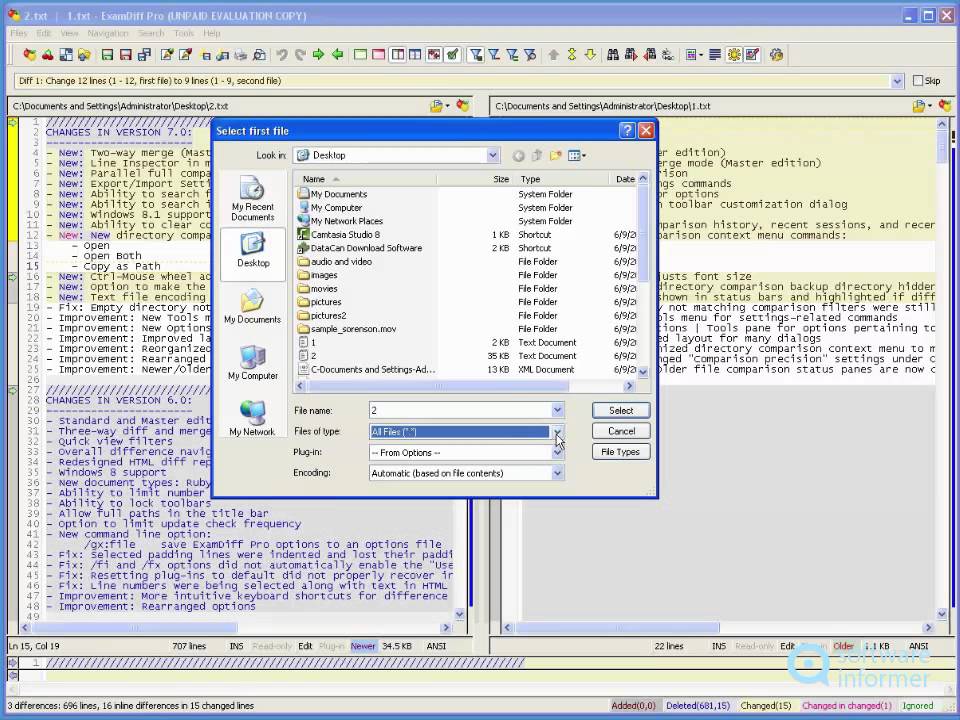
Task: Click the Desktop shortcut in places bar
Action: pyautogui.click(x=252, y=250)
